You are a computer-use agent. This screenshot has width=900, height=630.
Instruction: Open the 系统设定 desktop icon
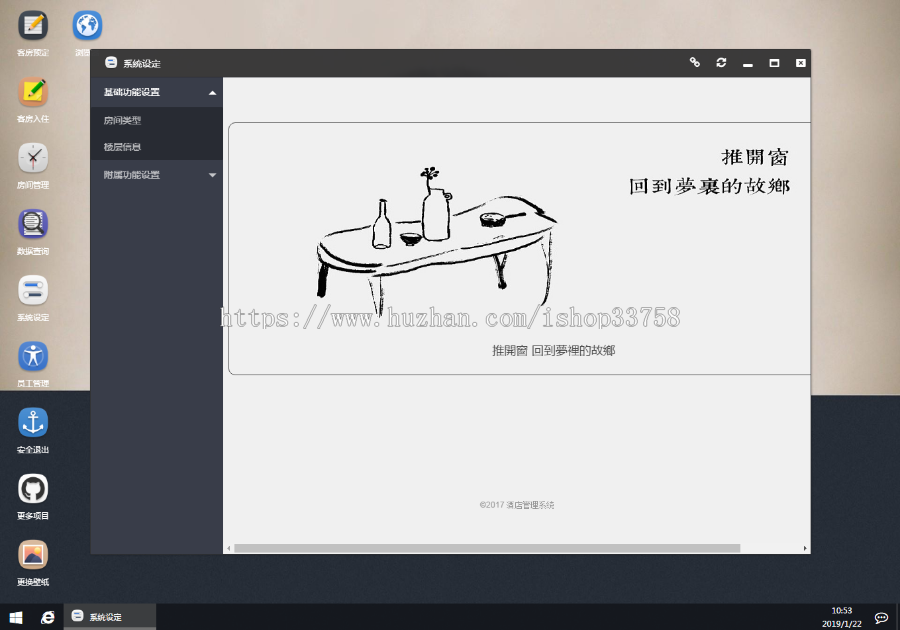(31, 292)
